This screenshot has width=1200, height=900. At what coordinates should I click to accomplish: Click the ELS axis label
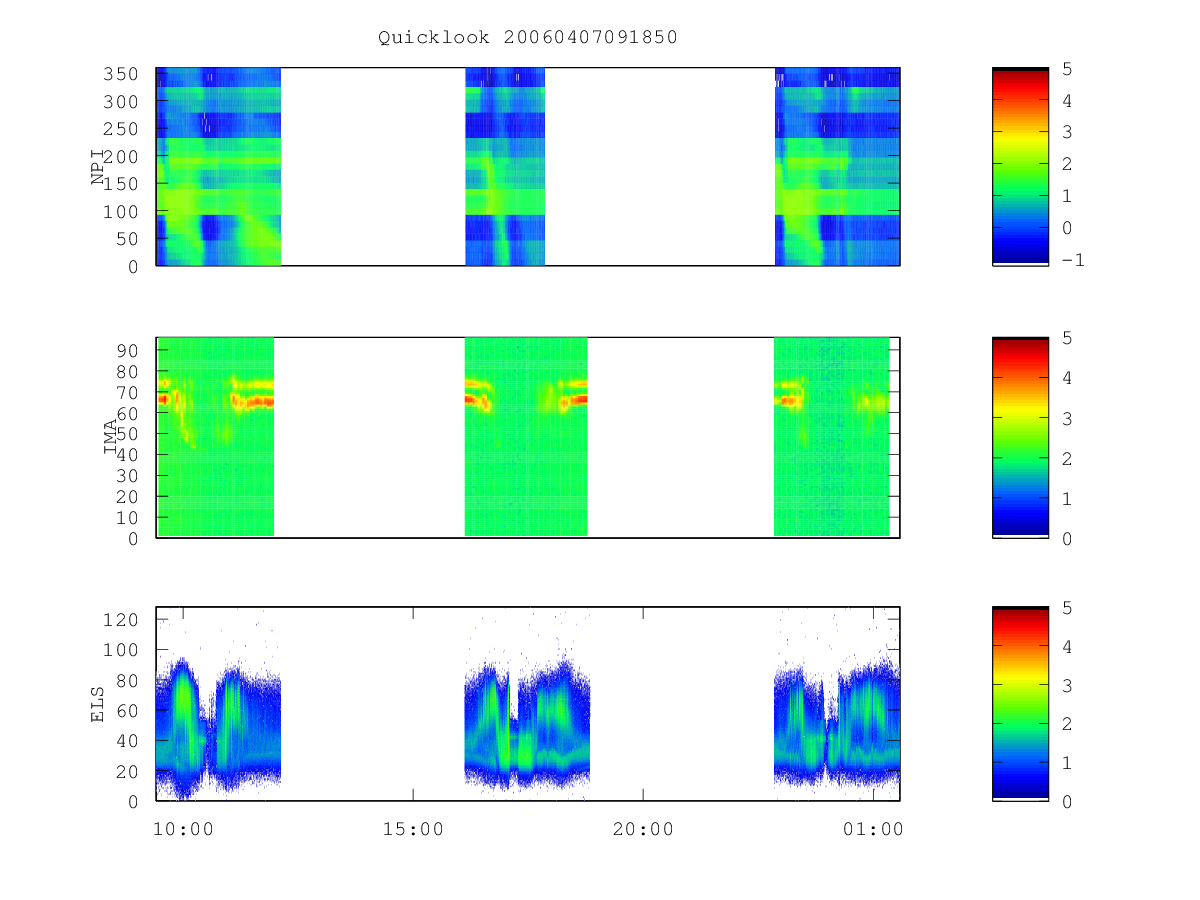[x=98, y=704]
